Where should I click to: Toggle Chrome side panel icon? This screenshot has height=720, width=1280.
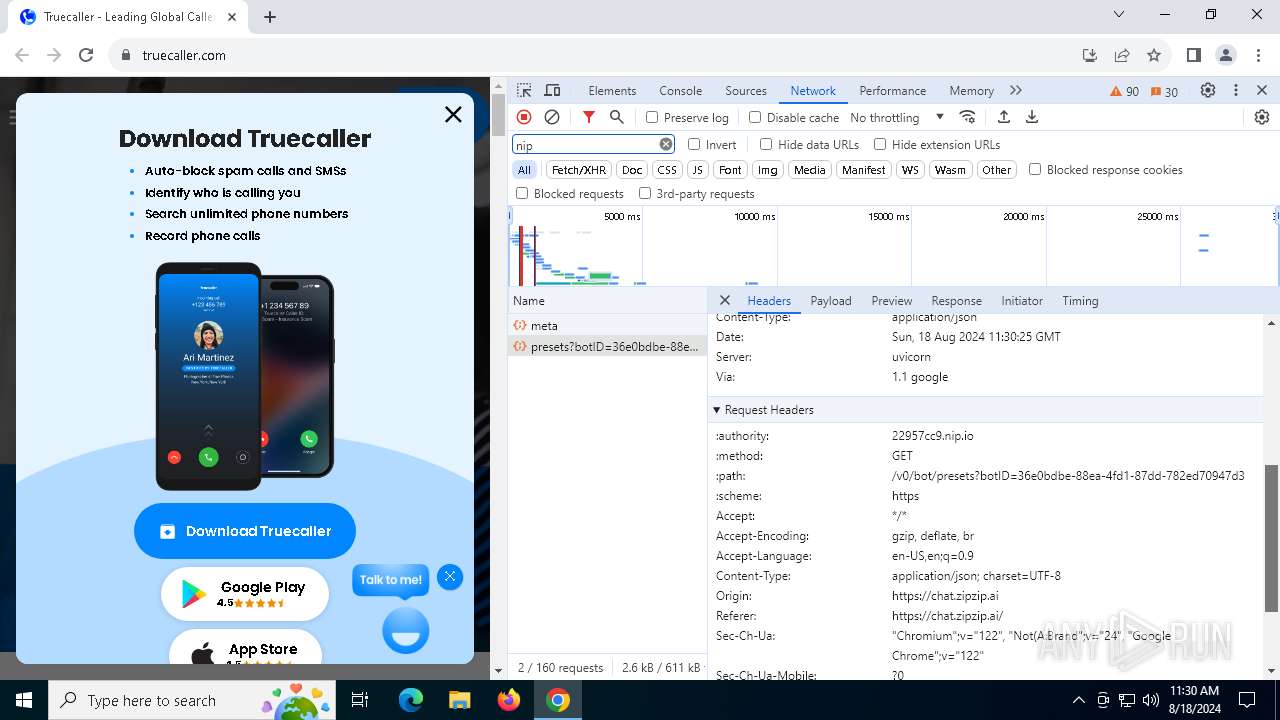[x=1193, y=55]
